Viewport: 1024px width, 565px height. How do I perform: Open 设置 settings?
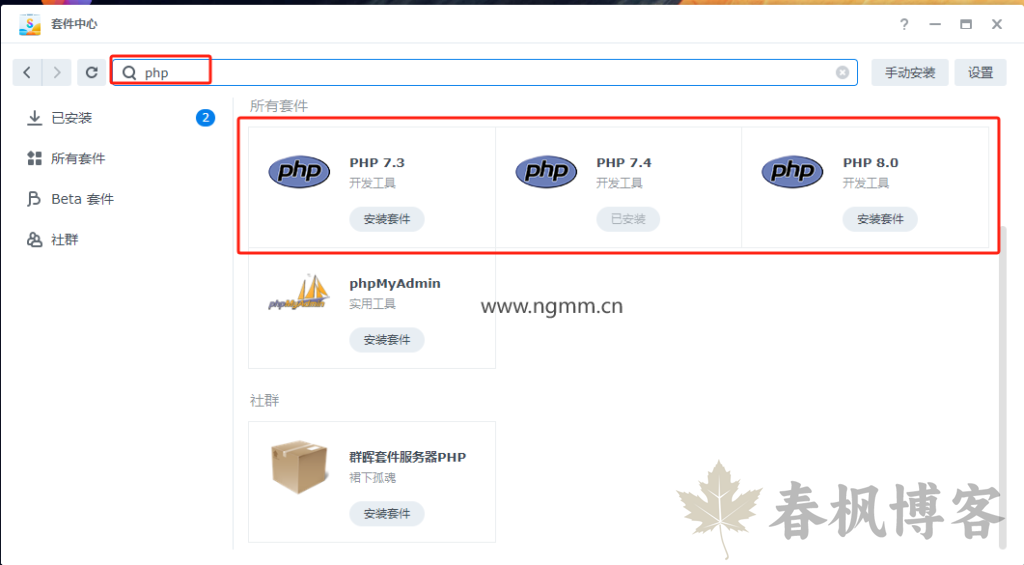(x=980, y=73)
